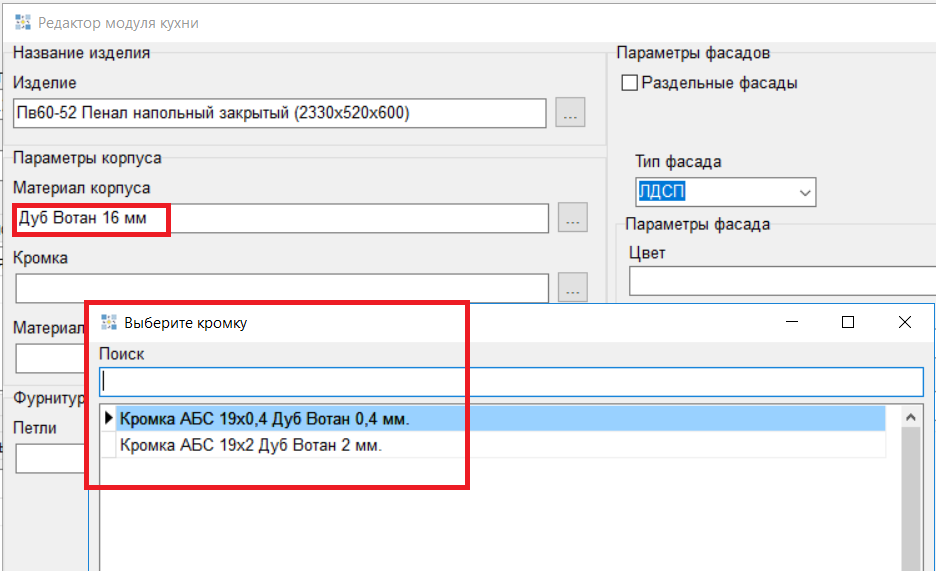Minimize the Выберите кромку dialog
Screen dimensions: 936x571
coord(791,322)
